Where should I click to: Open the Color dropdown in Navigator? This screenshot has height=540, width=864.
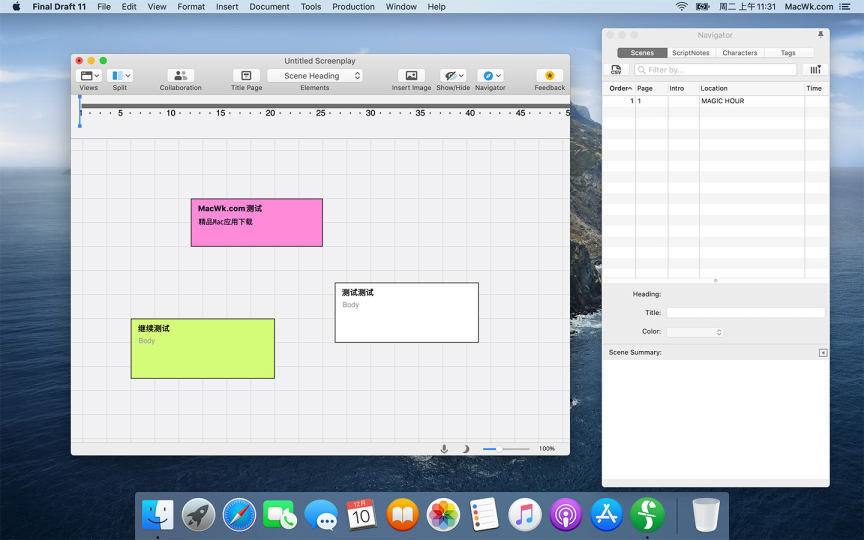(695, 332)
